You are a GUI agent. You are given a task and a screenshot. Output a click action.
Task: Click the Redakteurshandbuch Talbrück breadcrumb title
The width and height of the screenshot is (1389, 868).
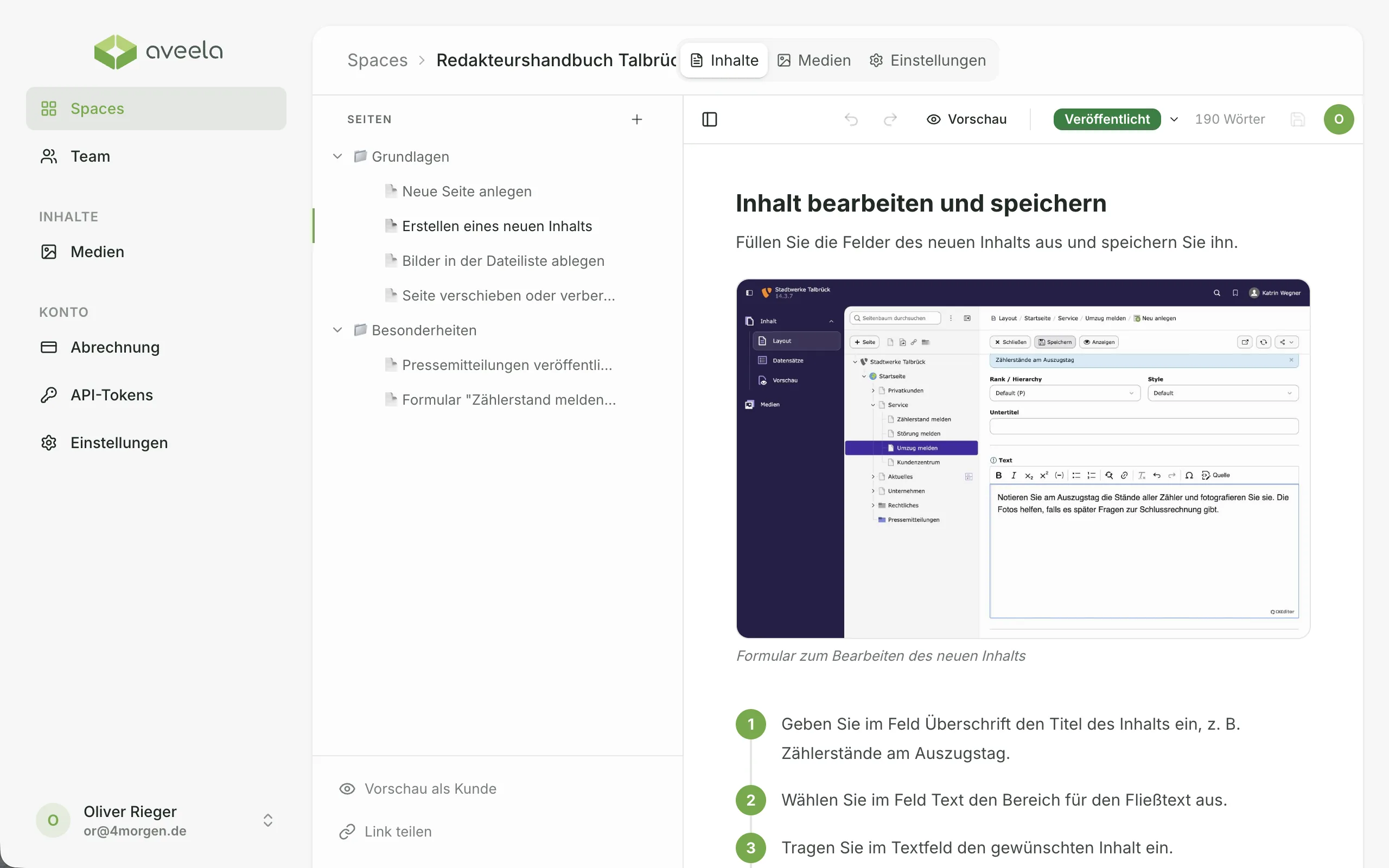(556, 60)
